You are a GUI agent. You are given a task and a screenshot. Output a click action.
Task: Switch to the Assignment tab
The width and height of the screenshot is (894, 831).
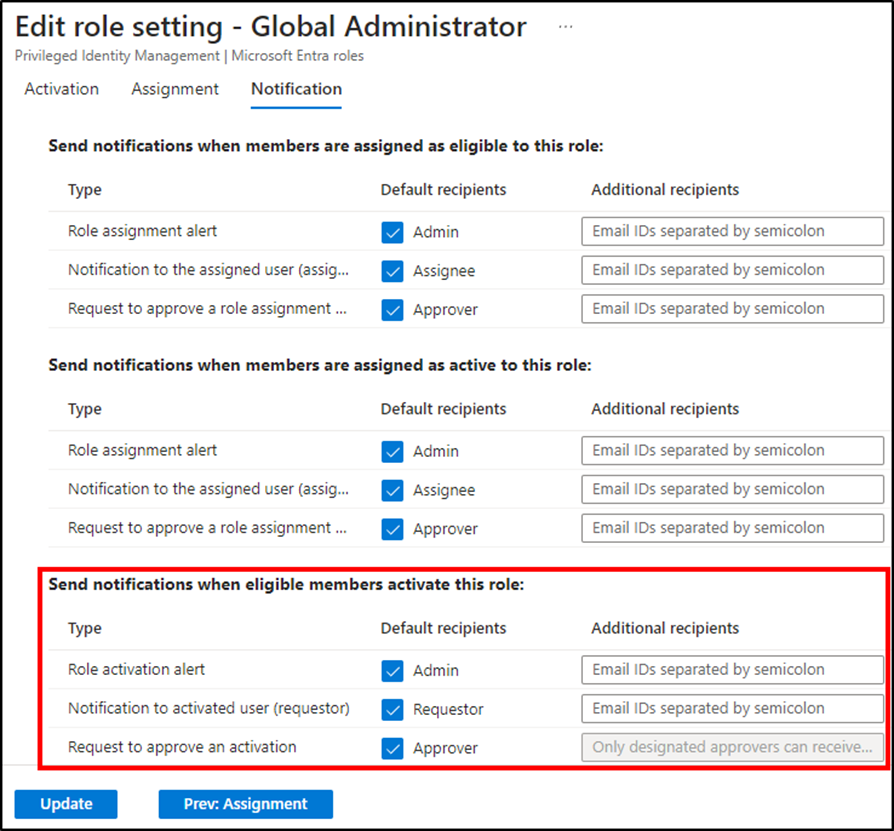tap(175, 89)
